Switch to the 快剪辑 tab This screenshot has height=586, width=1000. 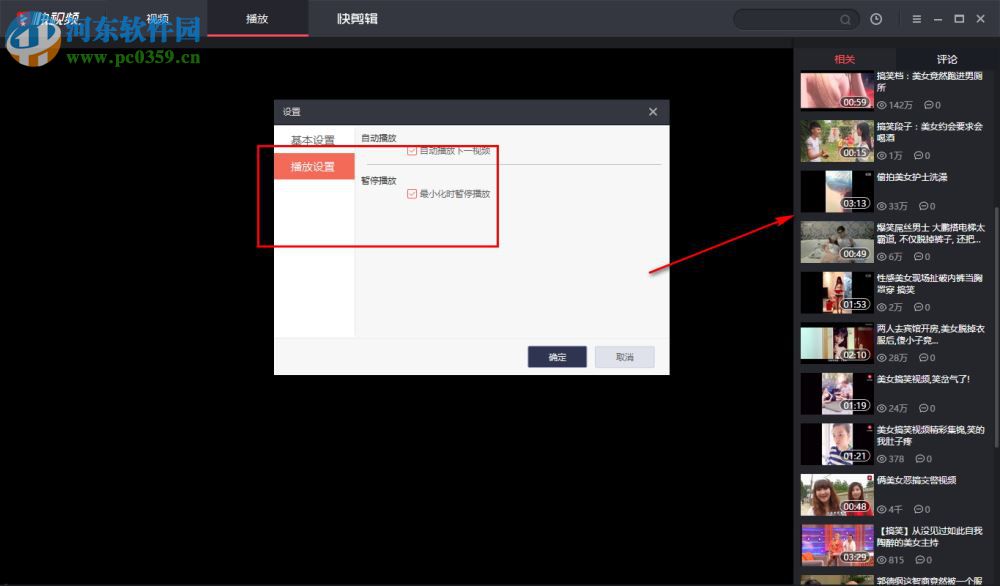356,18
